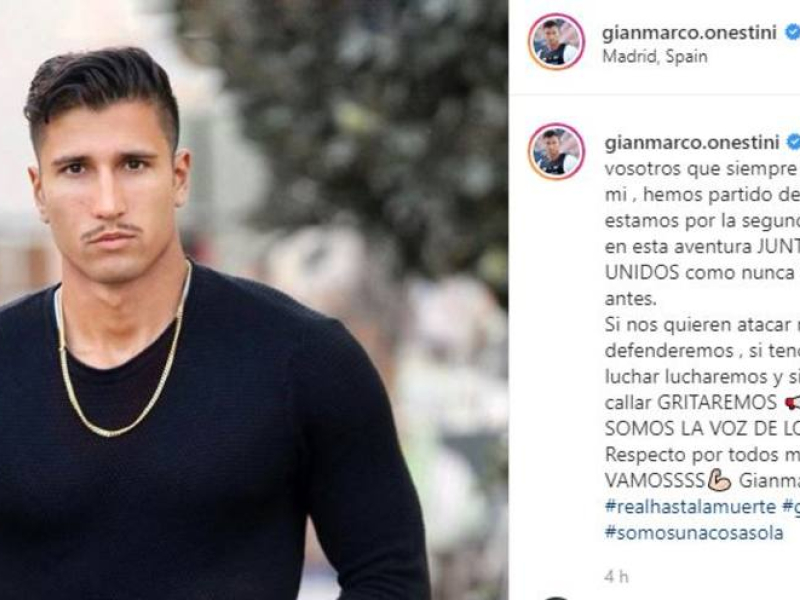The image size is (800, 600).
Task: Click the verified badge next to the header username
Action: click(x=792, y=32)
